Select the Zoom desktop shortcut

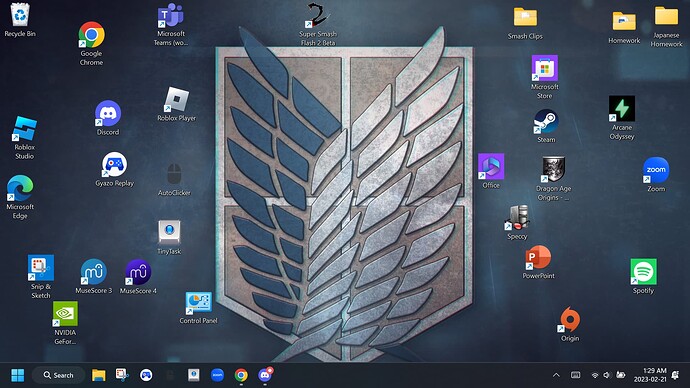[x=656, y=175]
